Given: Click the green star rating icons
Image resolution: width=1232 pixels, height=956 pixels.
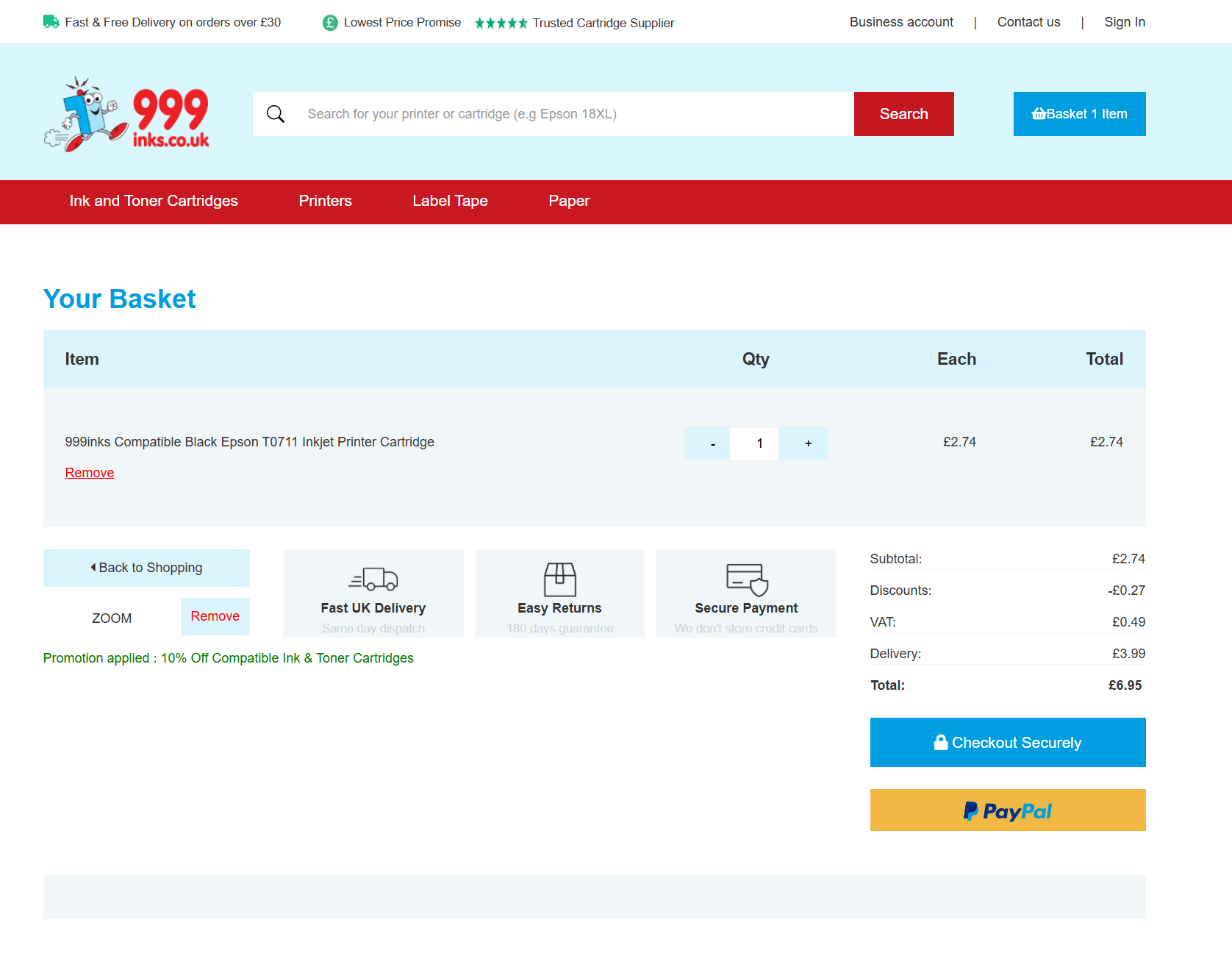Looking at the screenshot, I should (x=501, y=23).
